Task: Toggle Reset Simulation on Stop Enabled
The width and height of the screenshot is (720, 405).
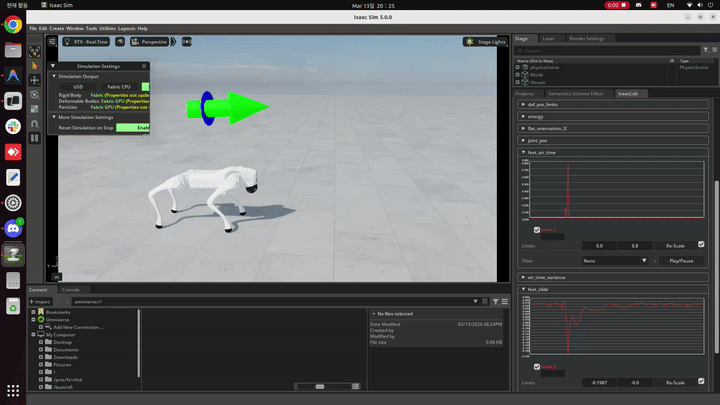Action: click(133, 128)
